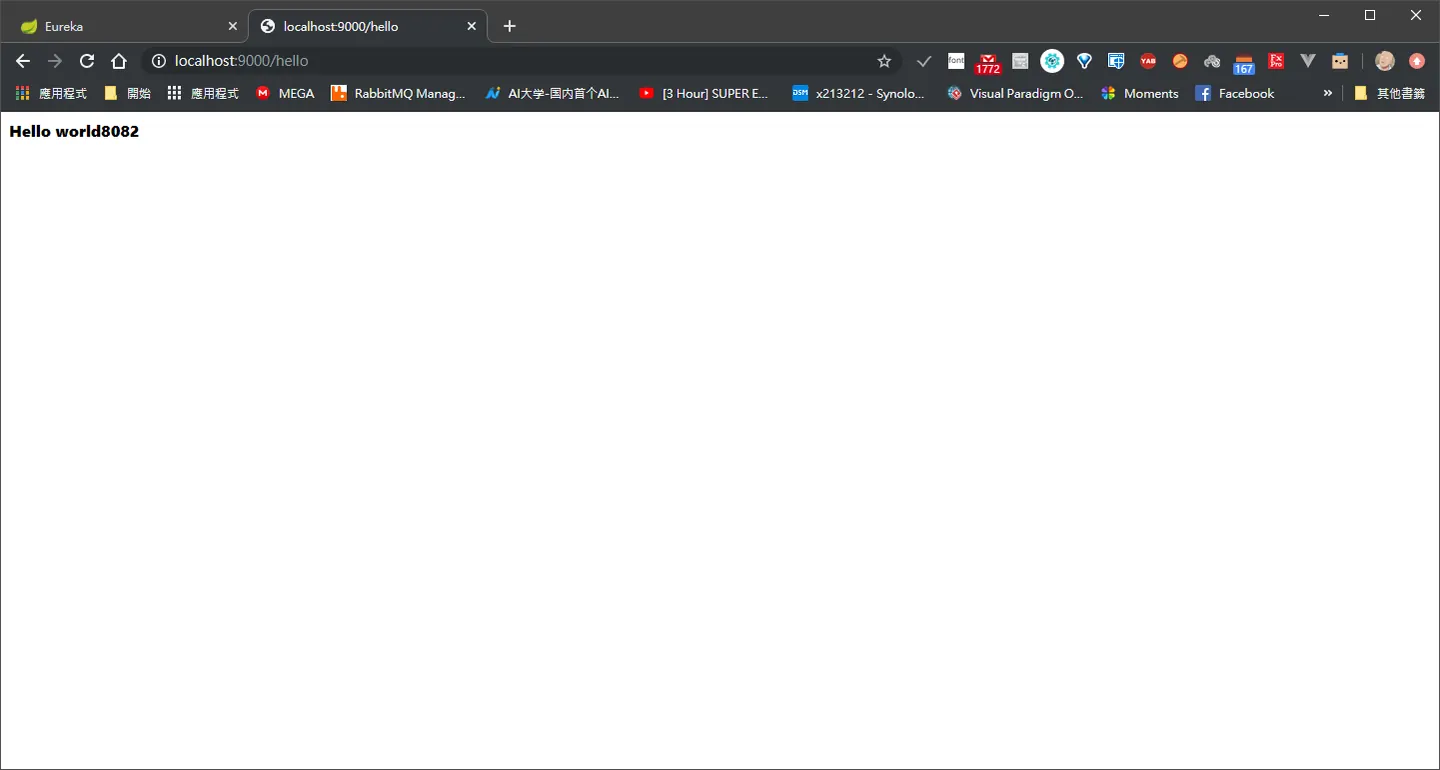Open the RabbitMQ Management bookmark

(398, 93)
